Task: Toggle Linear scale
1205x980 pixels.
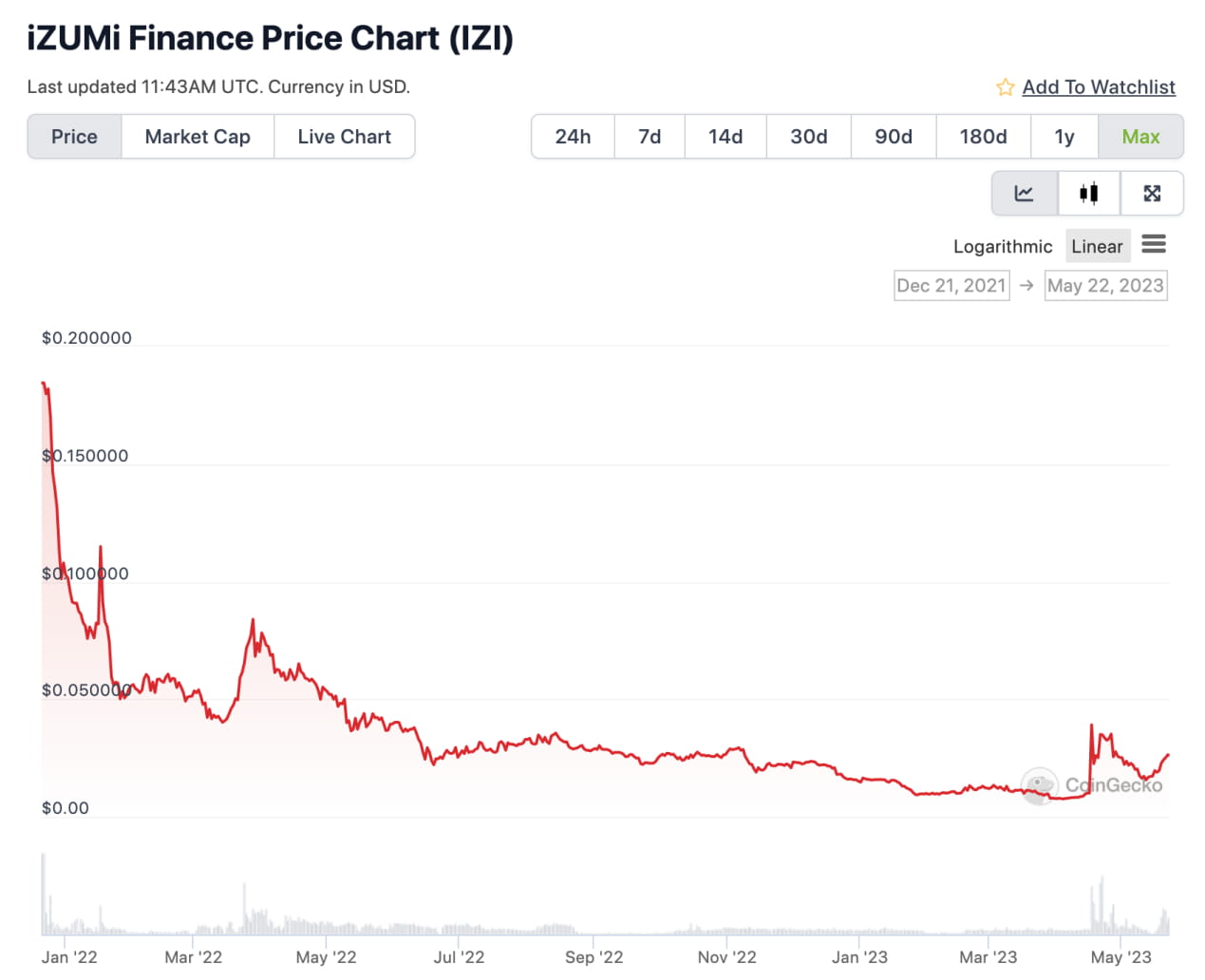Action: pos(1097,247)
